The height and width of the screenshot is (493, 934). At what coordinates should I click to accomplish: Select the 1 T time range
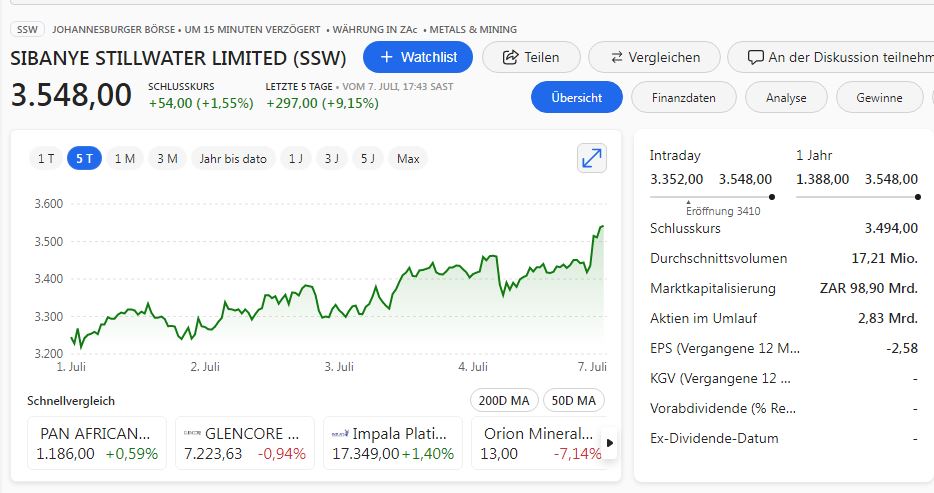coord(45,158)
